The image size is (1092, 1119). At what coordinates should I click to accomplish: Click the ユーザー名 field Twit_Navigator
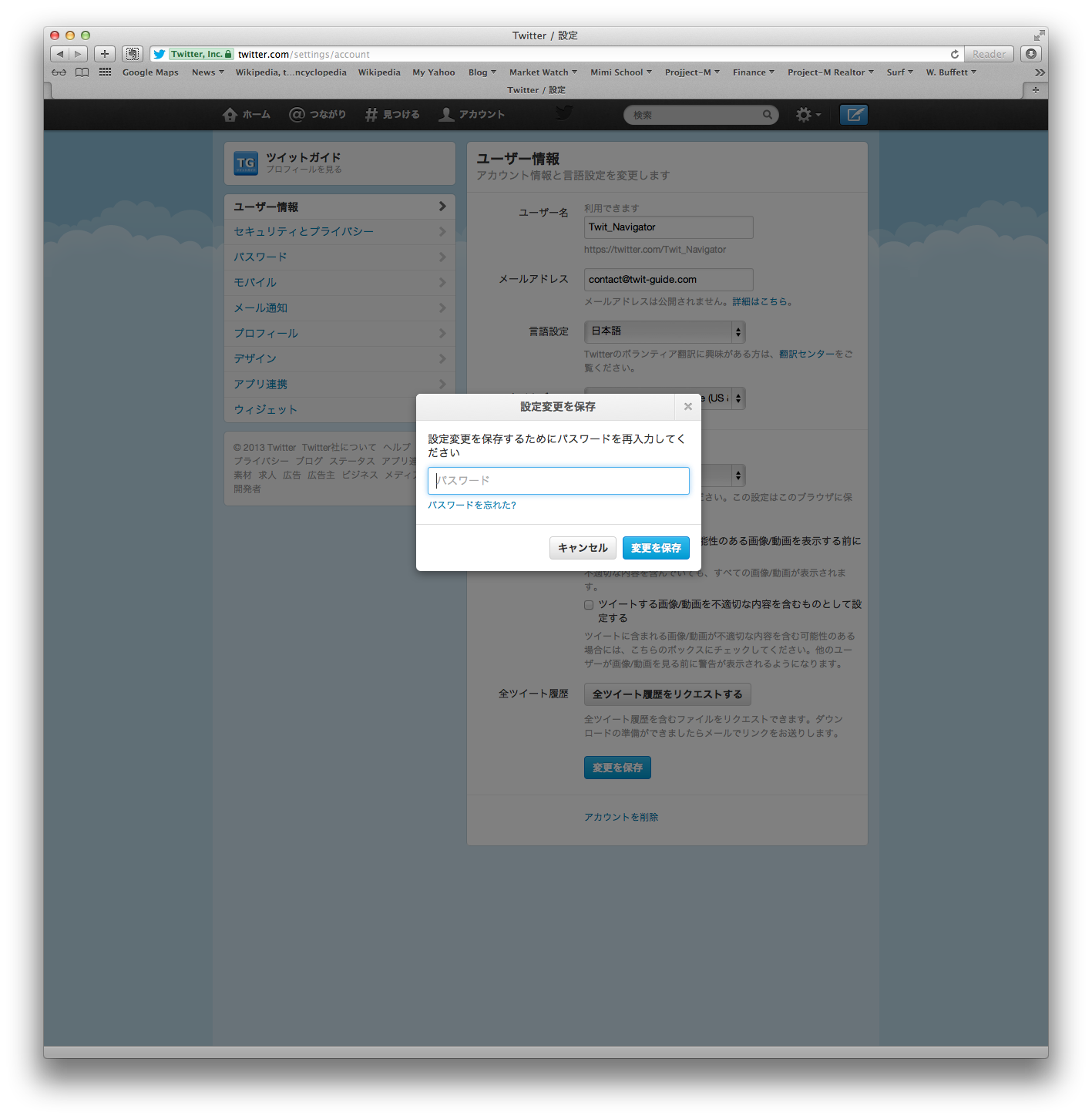(x=668, y=227)
